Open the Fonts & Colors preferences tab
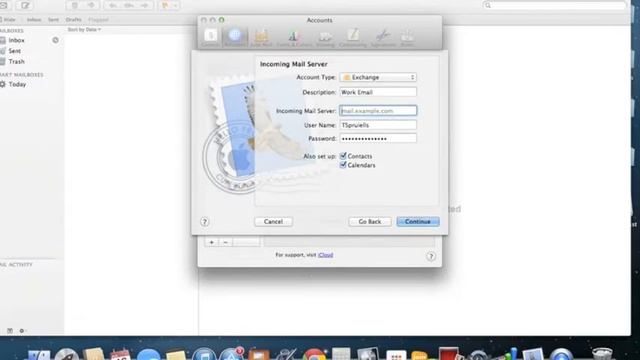Viewport: 640px width, 360px height. (x=294, y=37)
